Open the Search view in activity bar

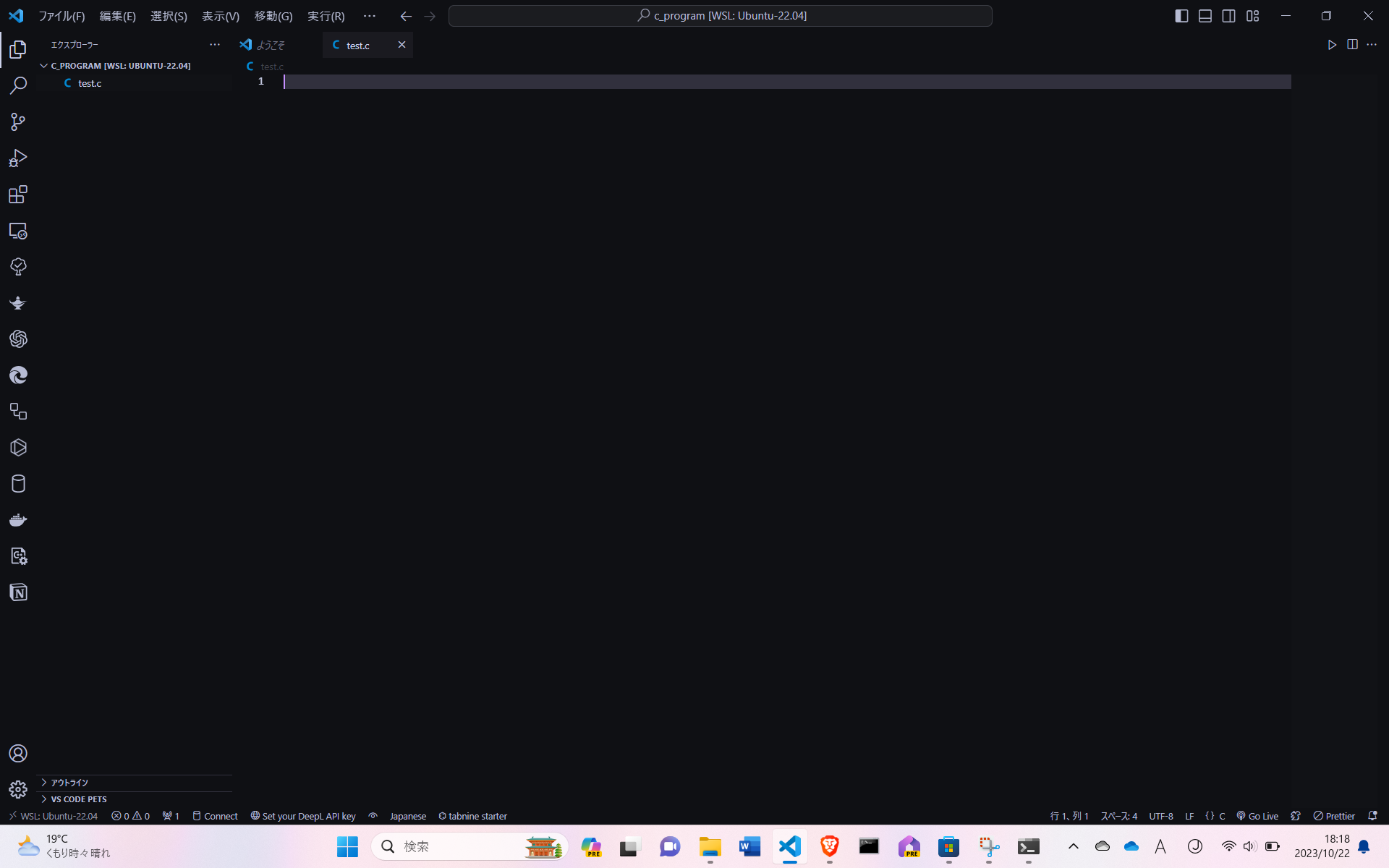coord(18,85)
